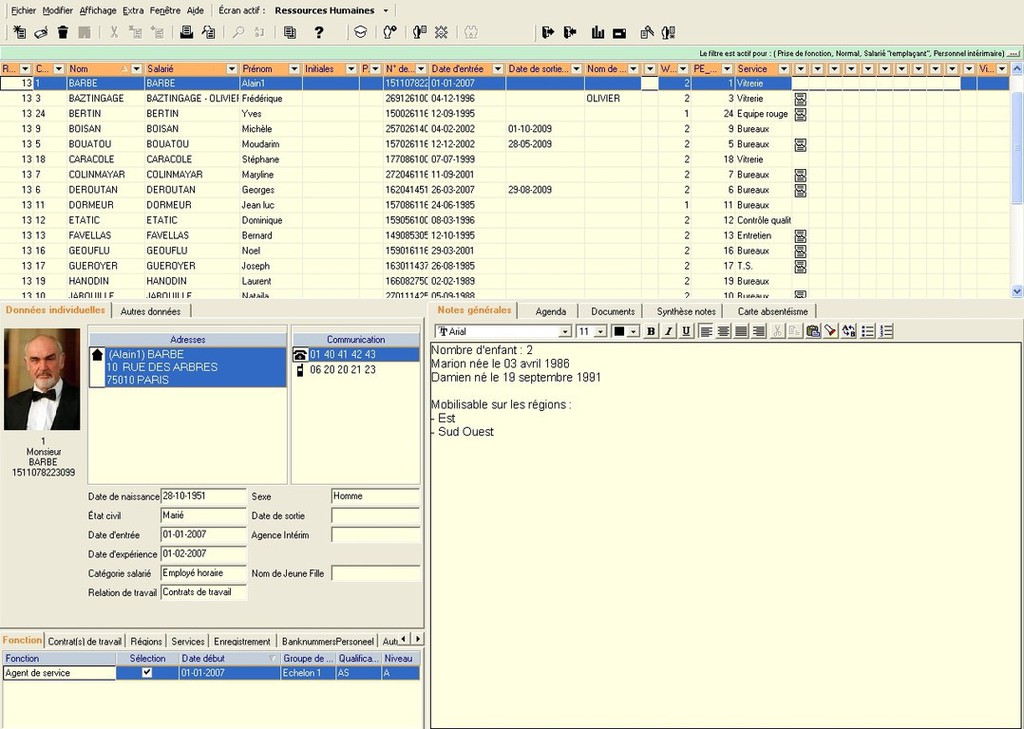Toggle the Sélection checkbox for Agent de service
Image resolution: width=1024 pixels, height=729 pixels.
[x=147, y=673]
